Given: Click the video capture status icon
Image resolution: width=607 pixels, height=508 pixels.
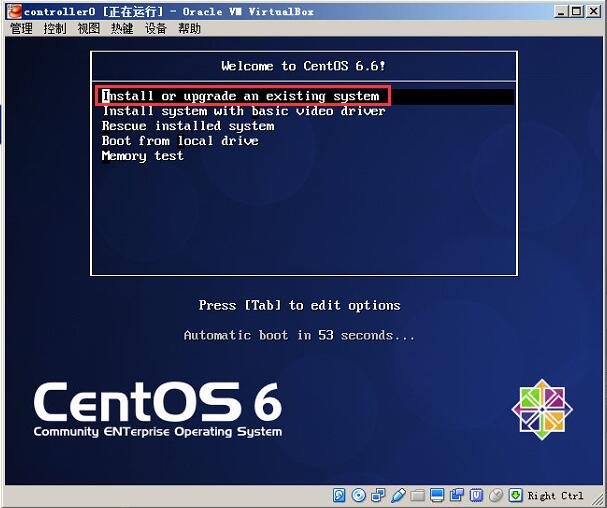Looking at the screenshot, I should (x=457, y=495).
